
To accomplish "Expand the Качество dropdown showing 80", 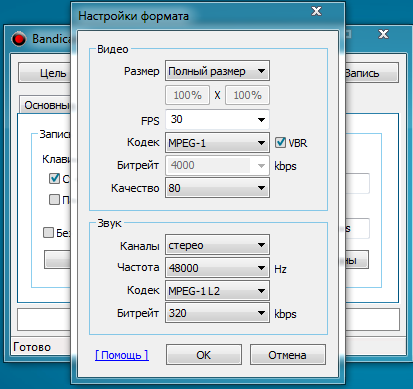I will click(217, 188).
